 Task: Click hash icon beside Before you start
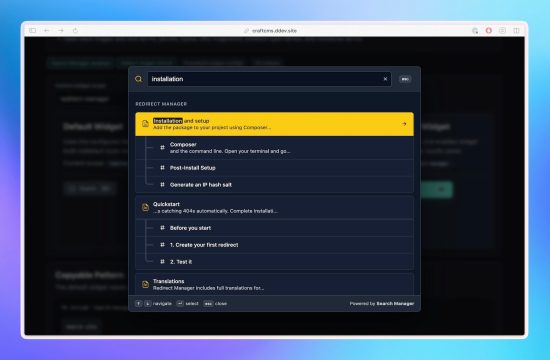(x=162, y=228)
